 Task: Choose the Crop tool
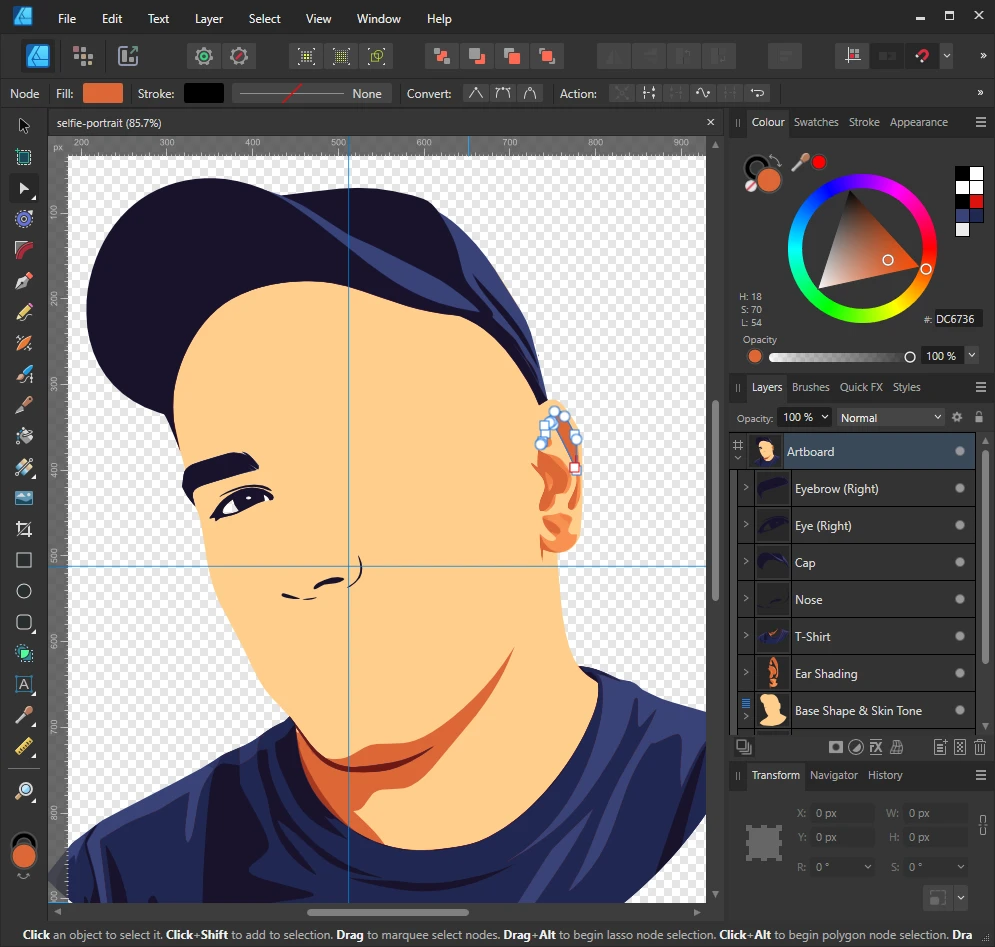pyautogui.click(x=24, y=529)
